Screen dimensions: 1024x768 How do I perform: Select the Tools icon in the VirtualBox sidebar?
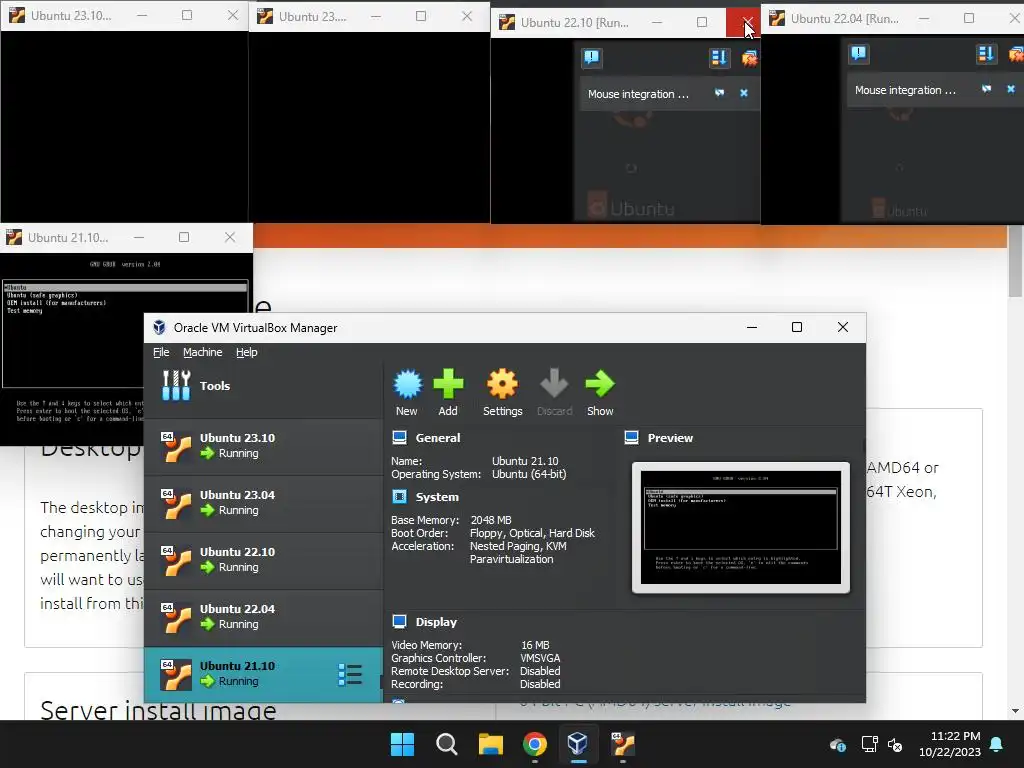(x=176, y=385)
